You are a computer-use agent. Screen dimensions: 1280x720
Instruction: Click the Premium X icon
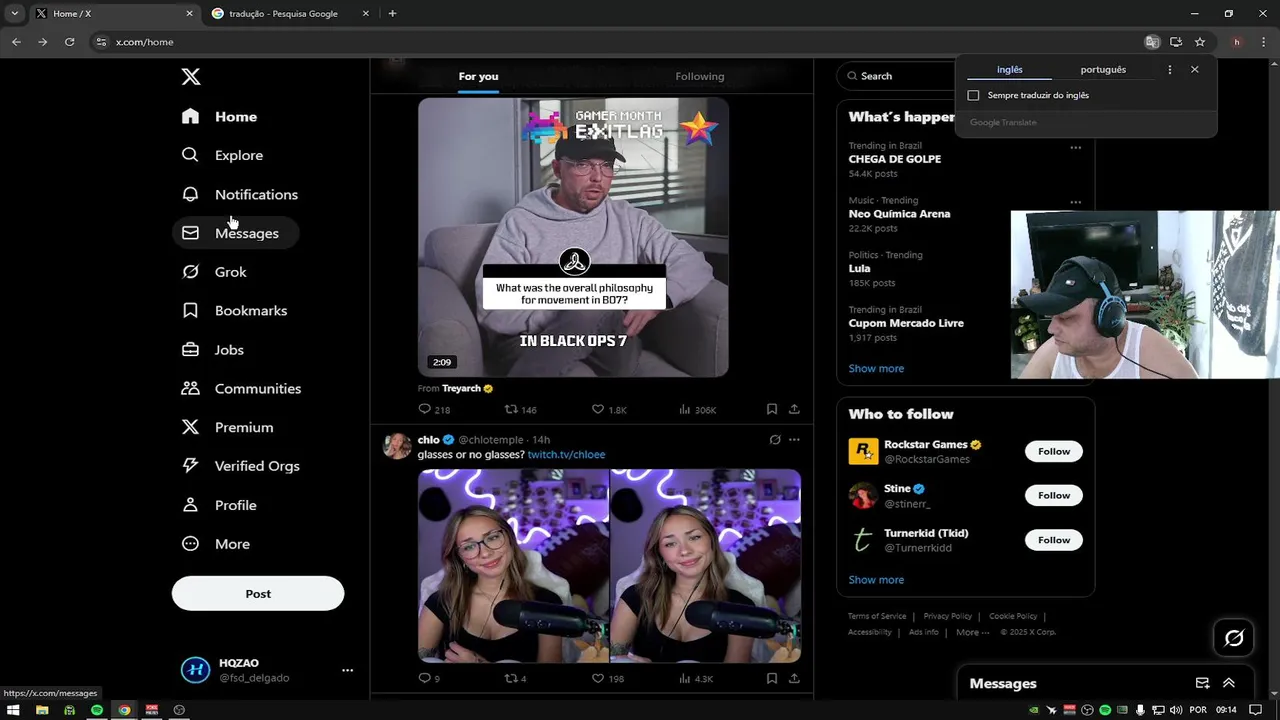pyautogui.click(x=190, y=427)
